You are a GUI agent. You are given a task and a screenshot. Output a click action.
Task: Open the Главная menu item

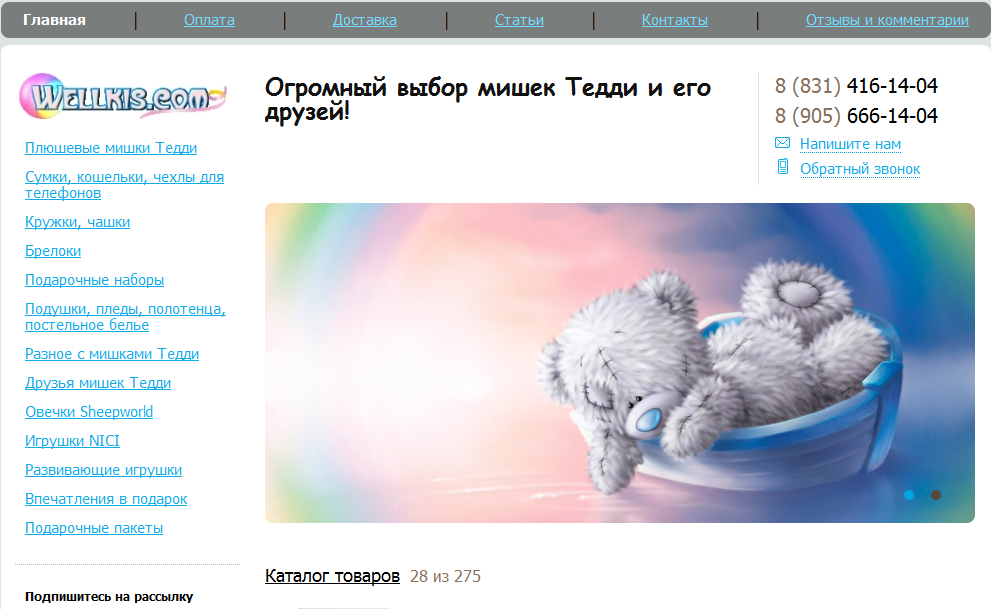(x=54, y=20)
